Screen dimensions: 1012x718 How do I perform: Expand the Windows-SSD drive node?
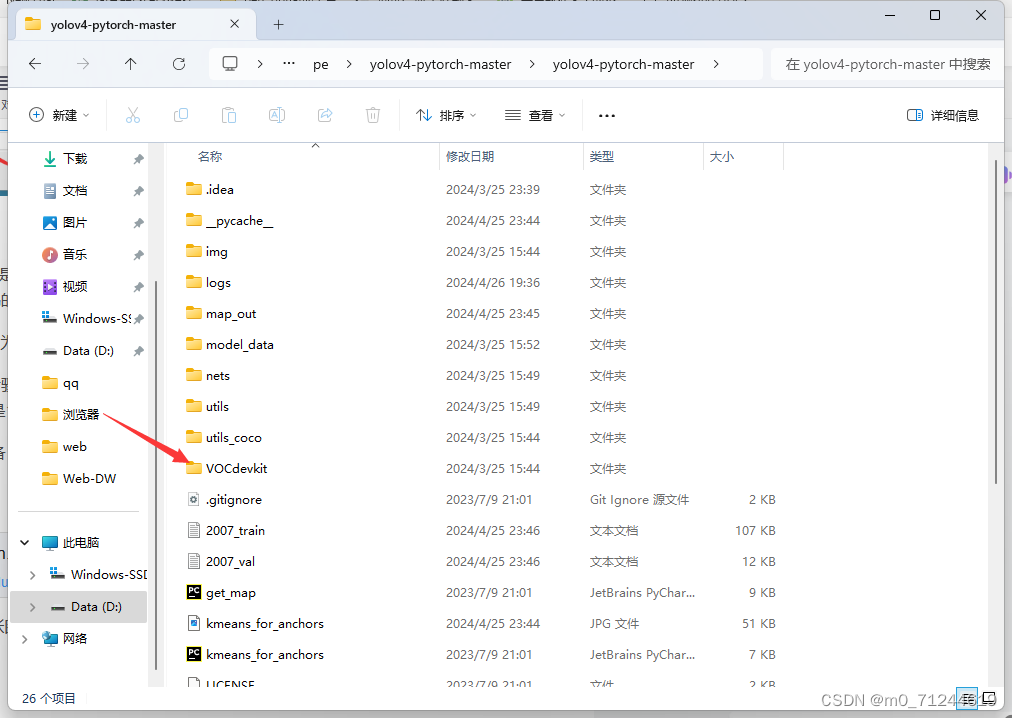(x=32, y=575)
